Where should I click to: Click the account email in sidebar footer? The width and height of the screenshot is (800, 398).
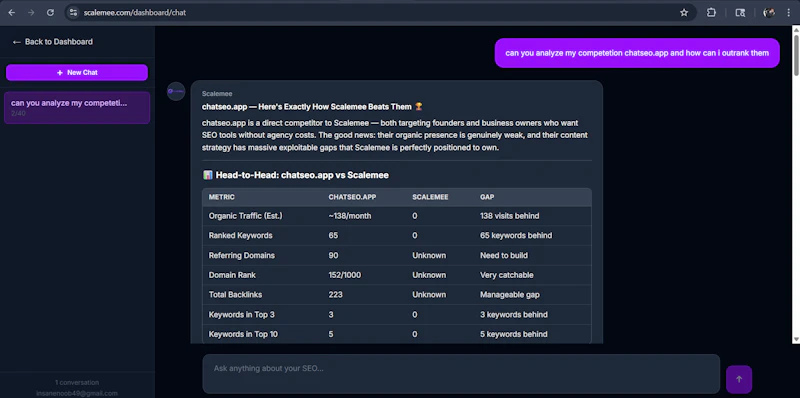tap(77, 393)
